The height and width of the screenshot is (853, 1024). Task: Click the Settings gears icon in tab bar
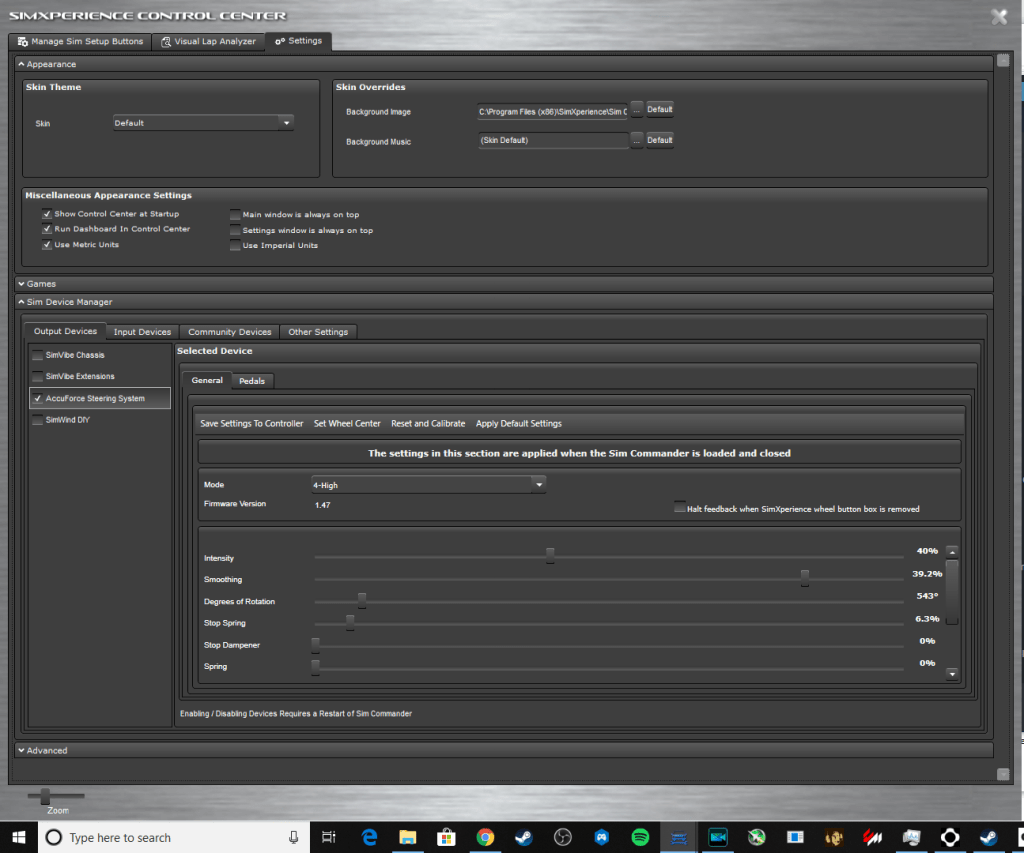(280, 41)
